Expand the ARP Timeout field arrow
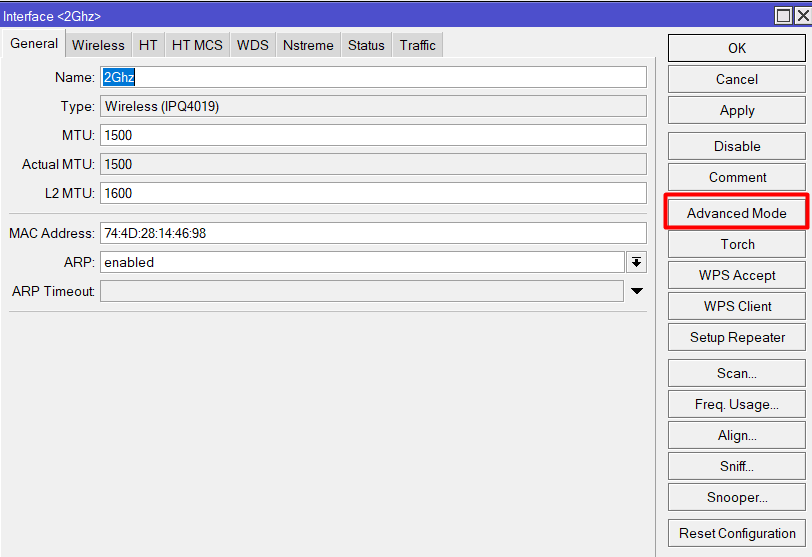The width and height of the screenshot is (812, 557). pos(636,291)
